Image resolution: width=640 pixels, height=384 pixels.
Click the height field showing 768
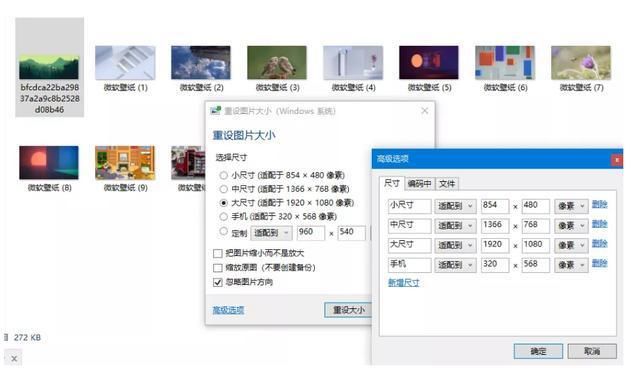[x=536, y=226]
